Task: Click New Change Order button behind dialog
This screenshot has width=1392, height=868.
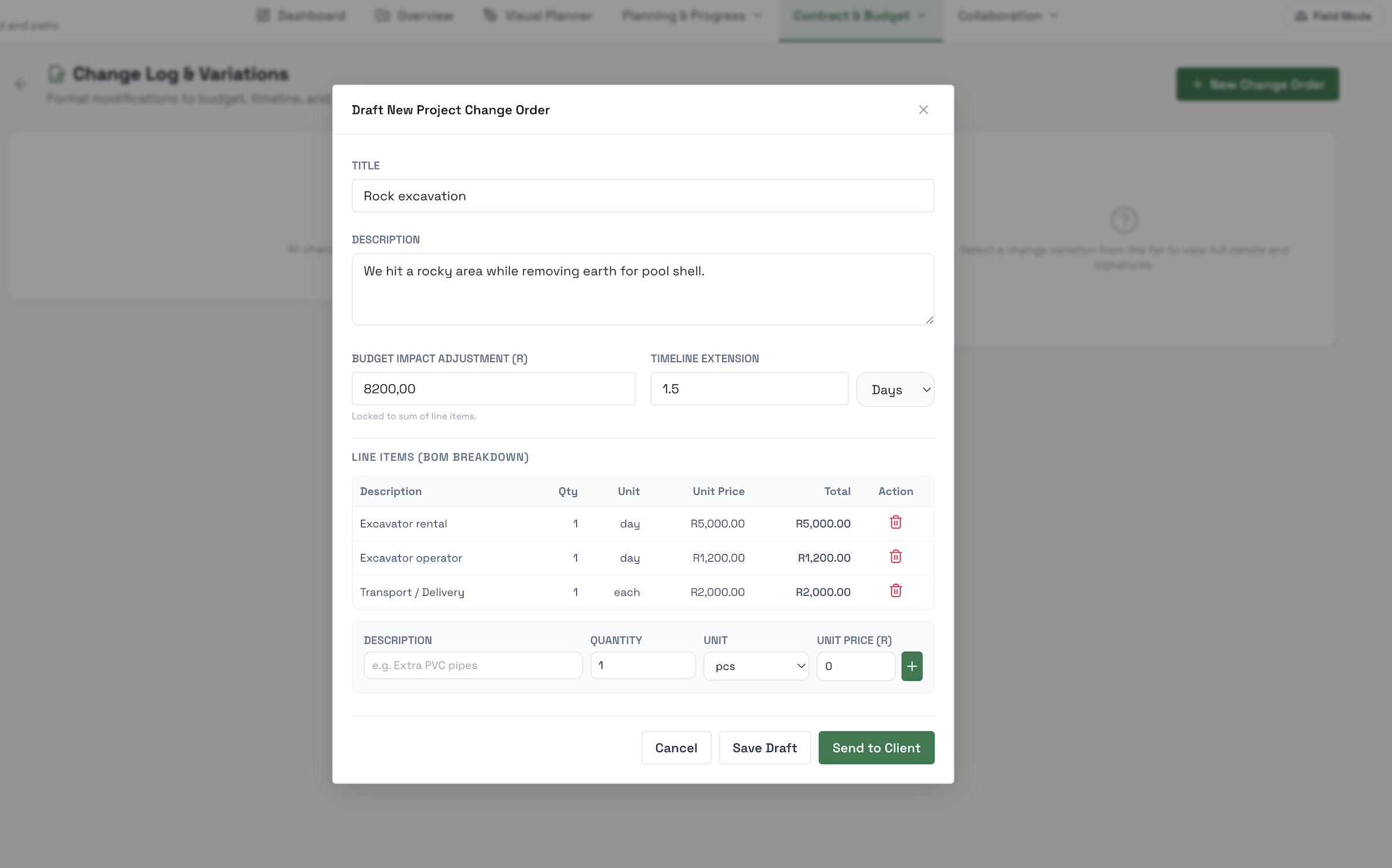Action: tap(1257, 84)
